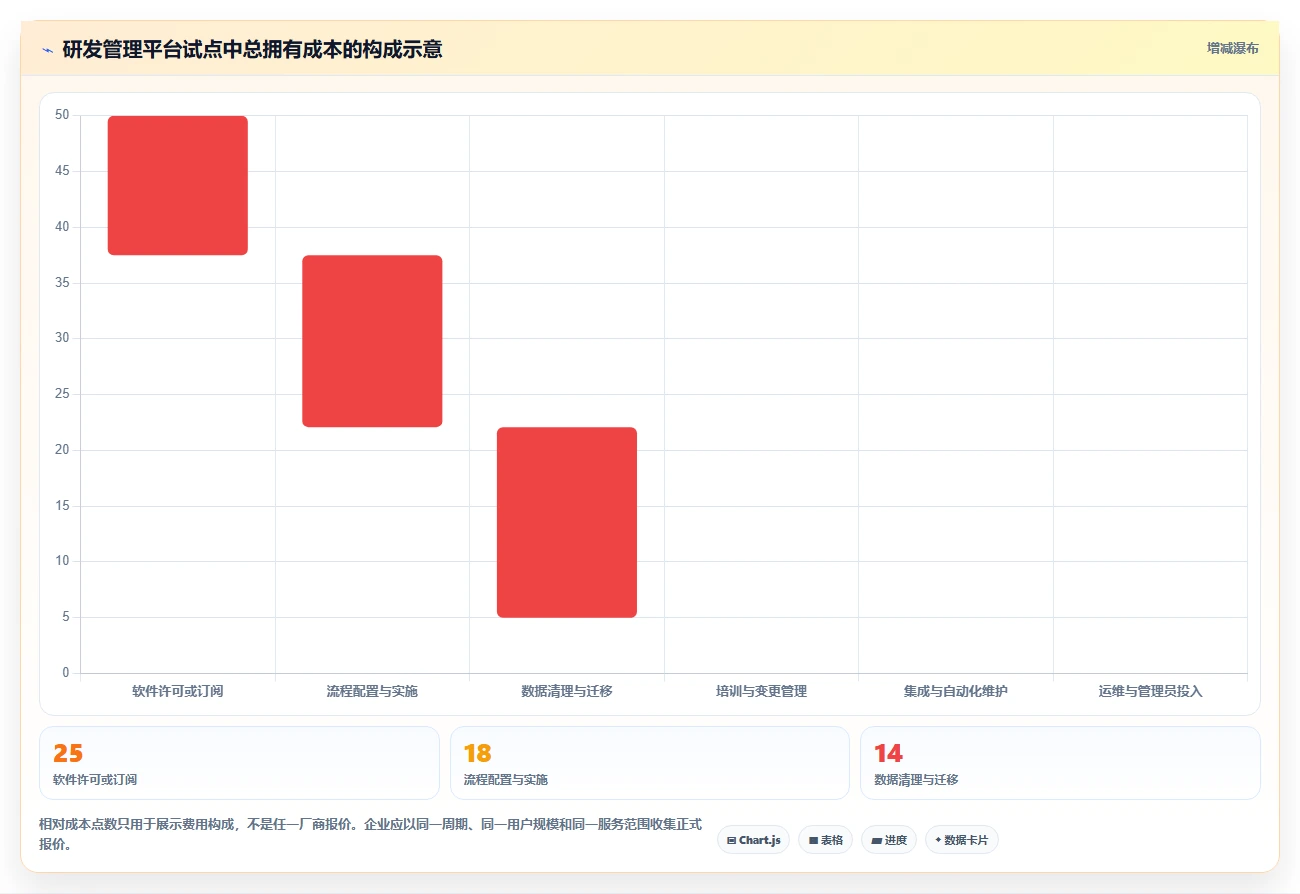Click the 软件许可或订阅 axis label
Image resolution: width=1300 pixels, height=894 pixels.
point(178,691)
